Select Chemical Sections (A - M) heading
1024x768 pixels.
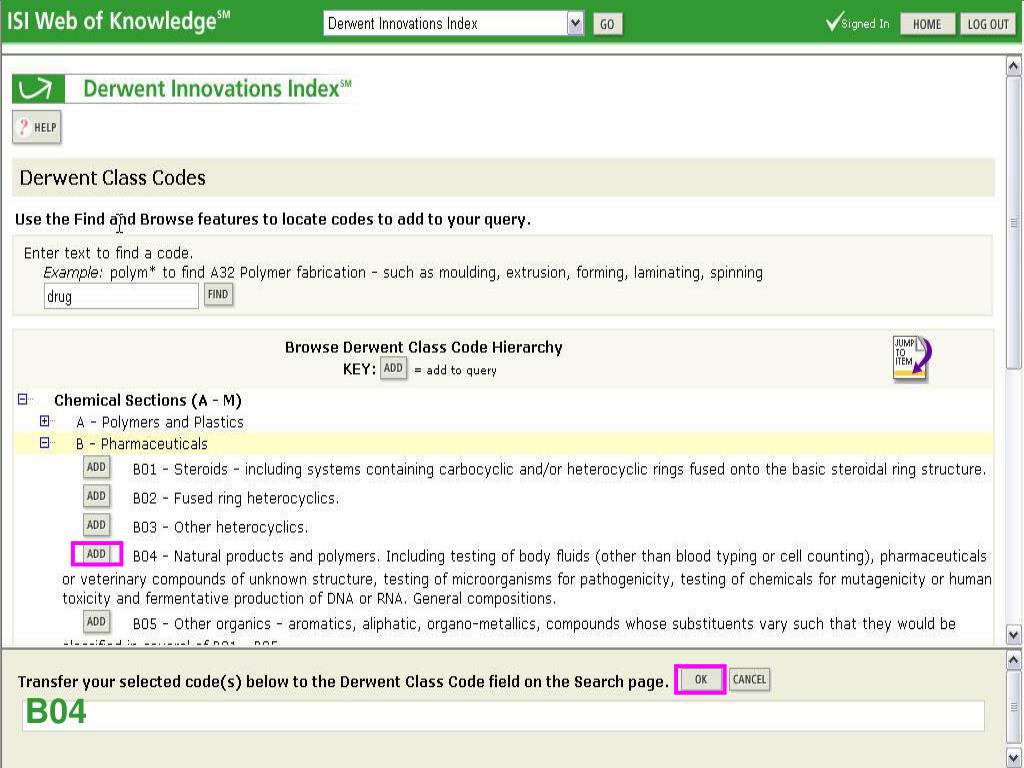pos(148,400)
